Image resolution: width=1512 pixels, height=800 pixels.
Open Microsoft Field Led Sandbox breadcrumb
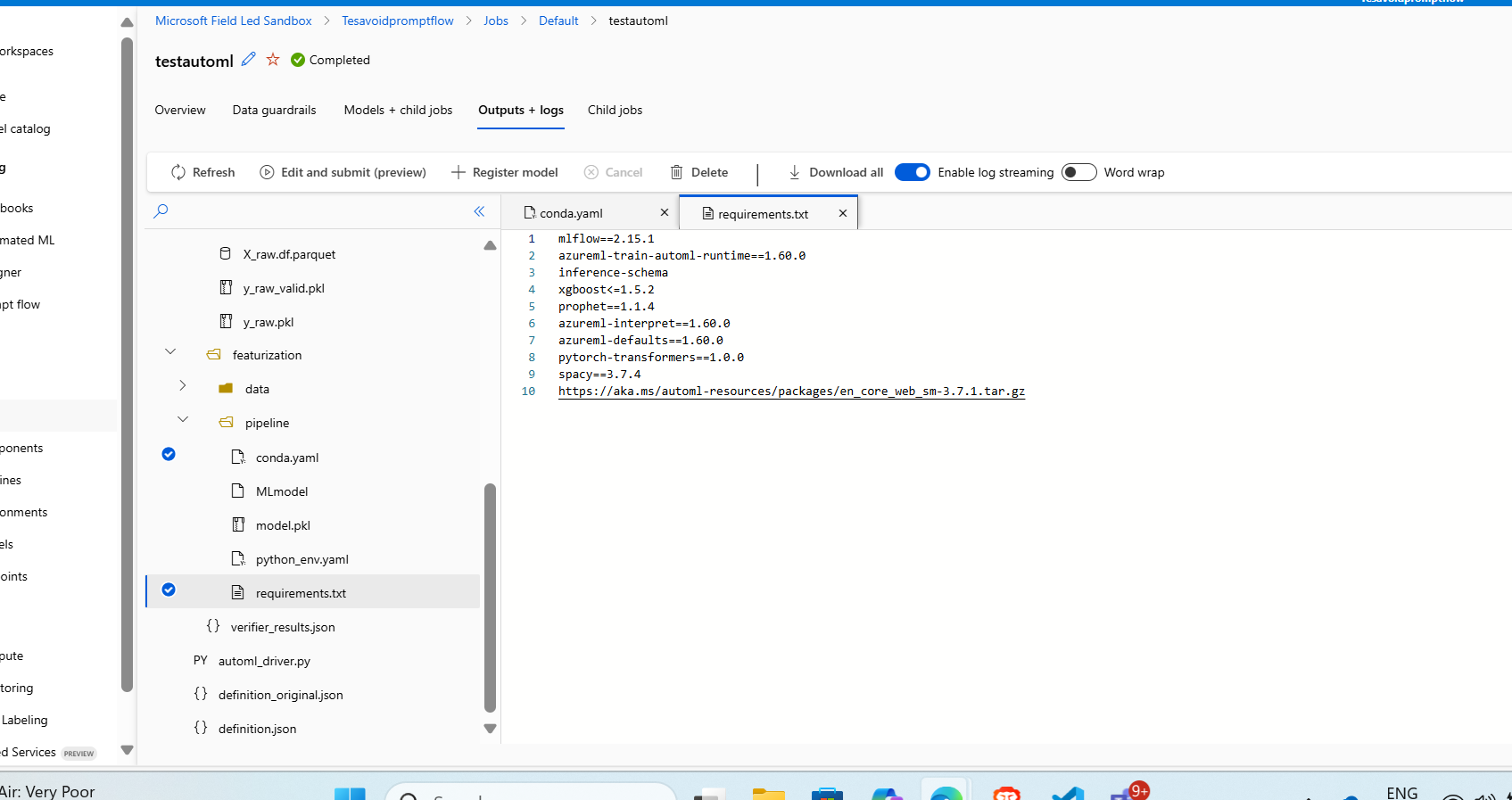(x=234, y=21)
